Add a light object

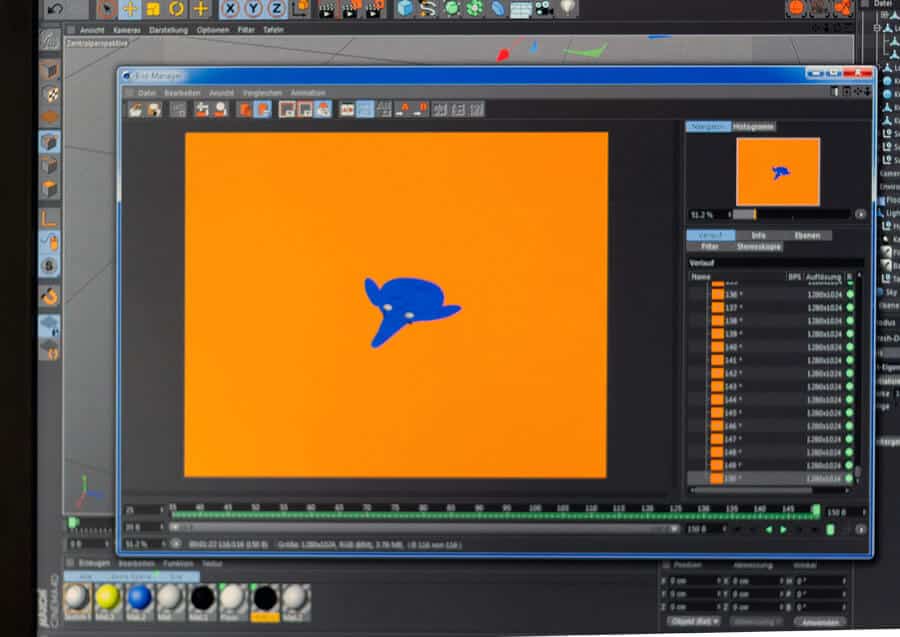click(x=567, y=8)
